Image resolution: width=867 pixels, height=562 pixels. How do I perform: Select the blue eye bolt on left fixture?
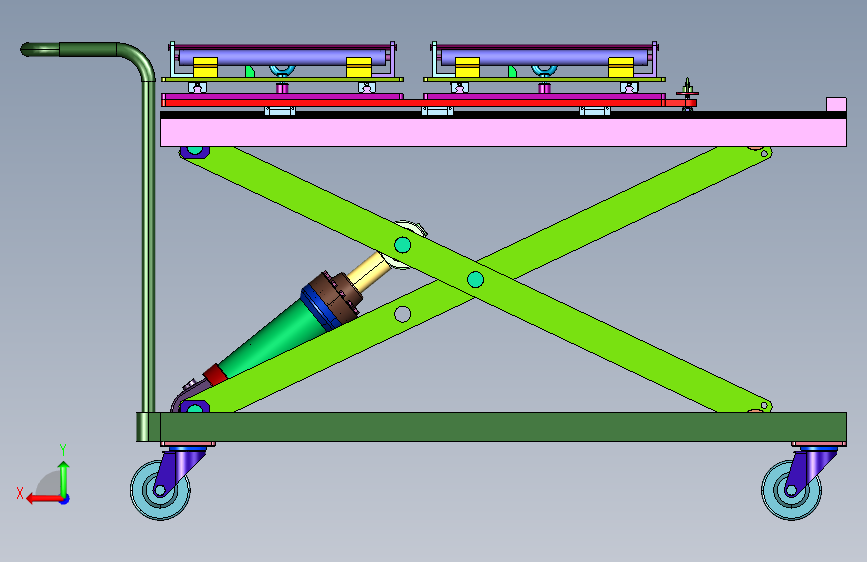click(x=283, y=70)
